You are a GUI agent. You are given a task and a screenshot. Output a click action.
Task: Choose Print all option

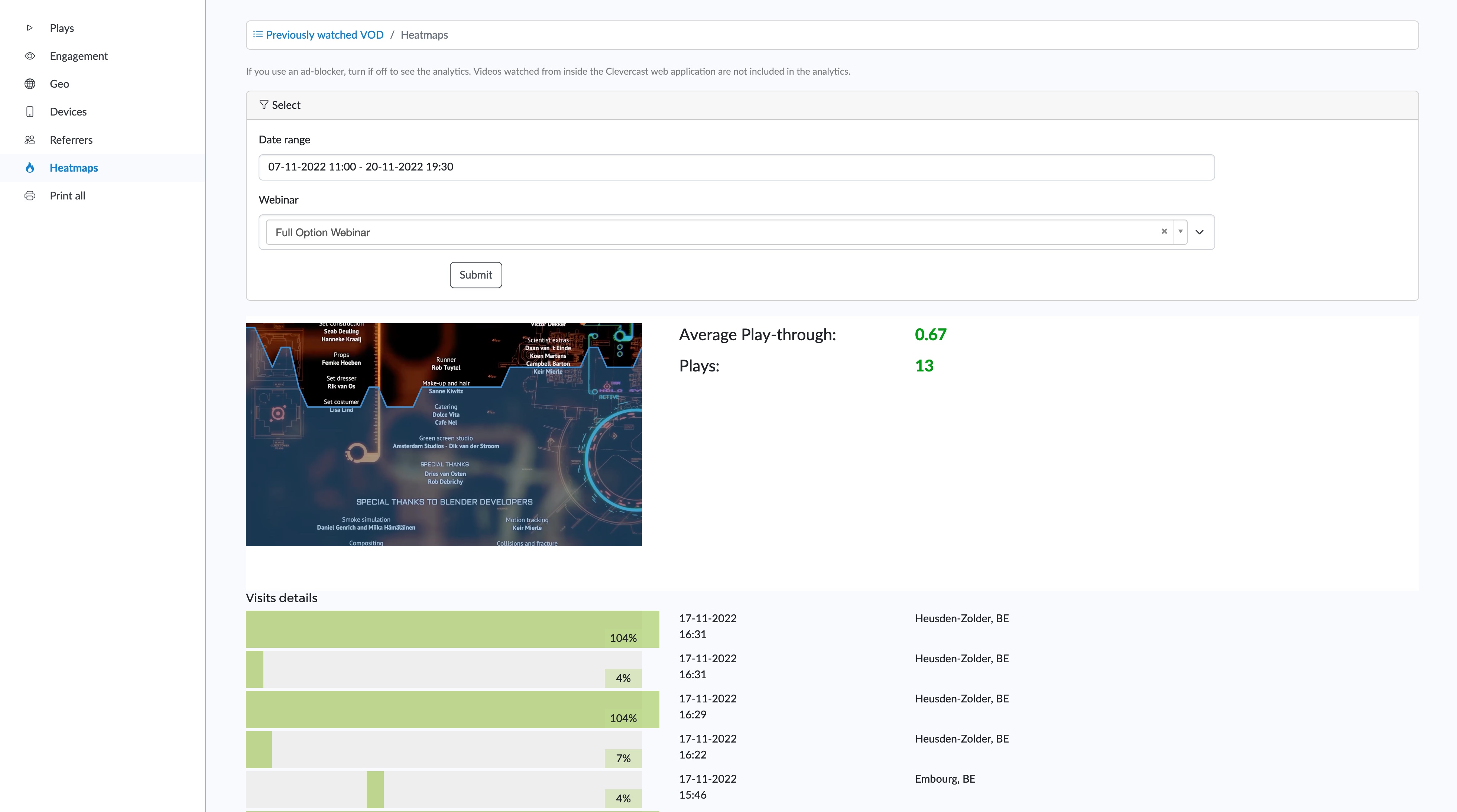[x=67, y=196]
